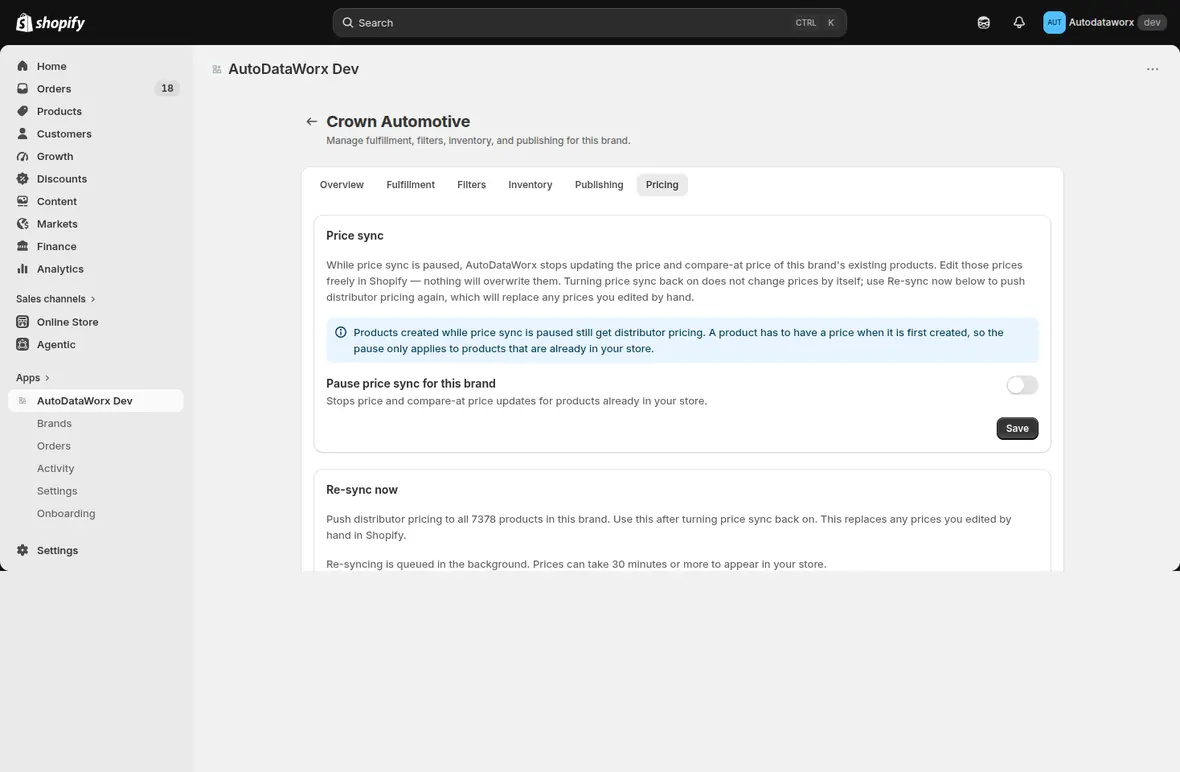Click the CTRL K shortcut hint
Image resolution: width=1180 pixels, height=772 pixels.
[x=815, y=23]
